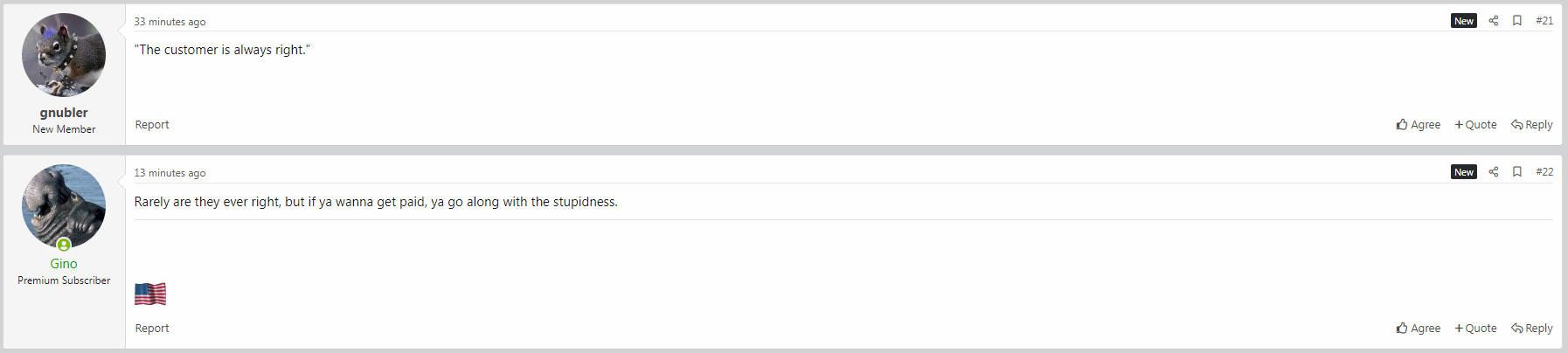Image resolution: width=1568 pixels, height=353 pixels.
Task: Quote Gino's post
Action: [1475, 329]
